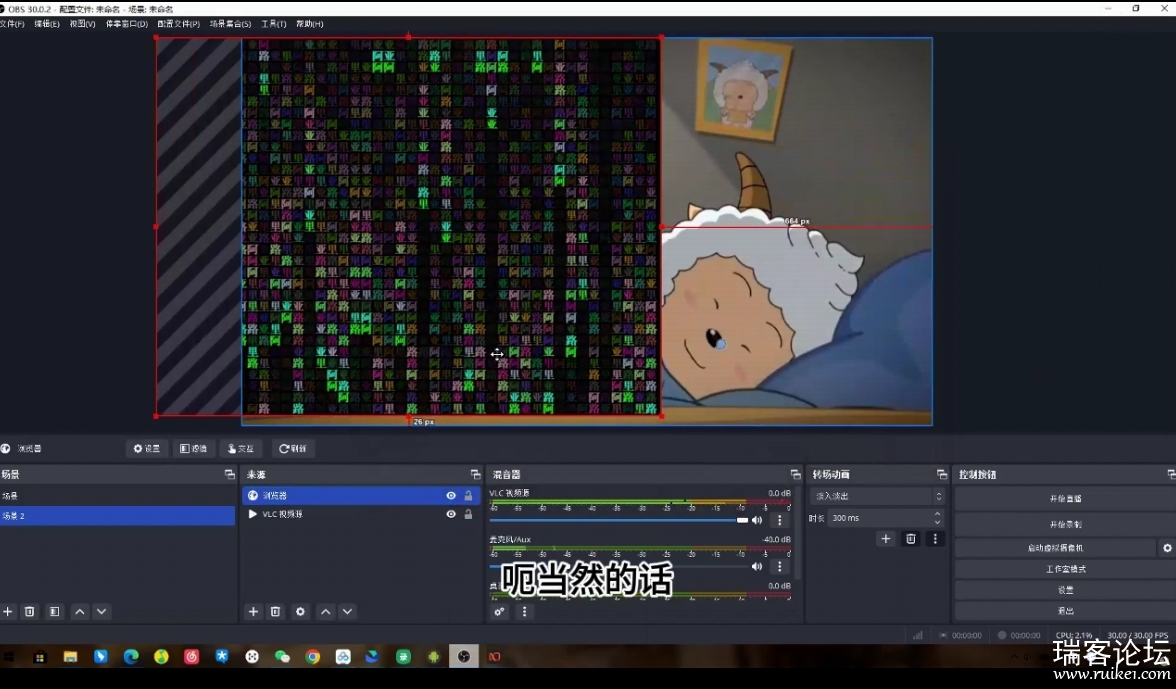Viewport: 1176px width, 689px height.
Task: Open WeChat from the taskbar
Action: click(282, 657)
